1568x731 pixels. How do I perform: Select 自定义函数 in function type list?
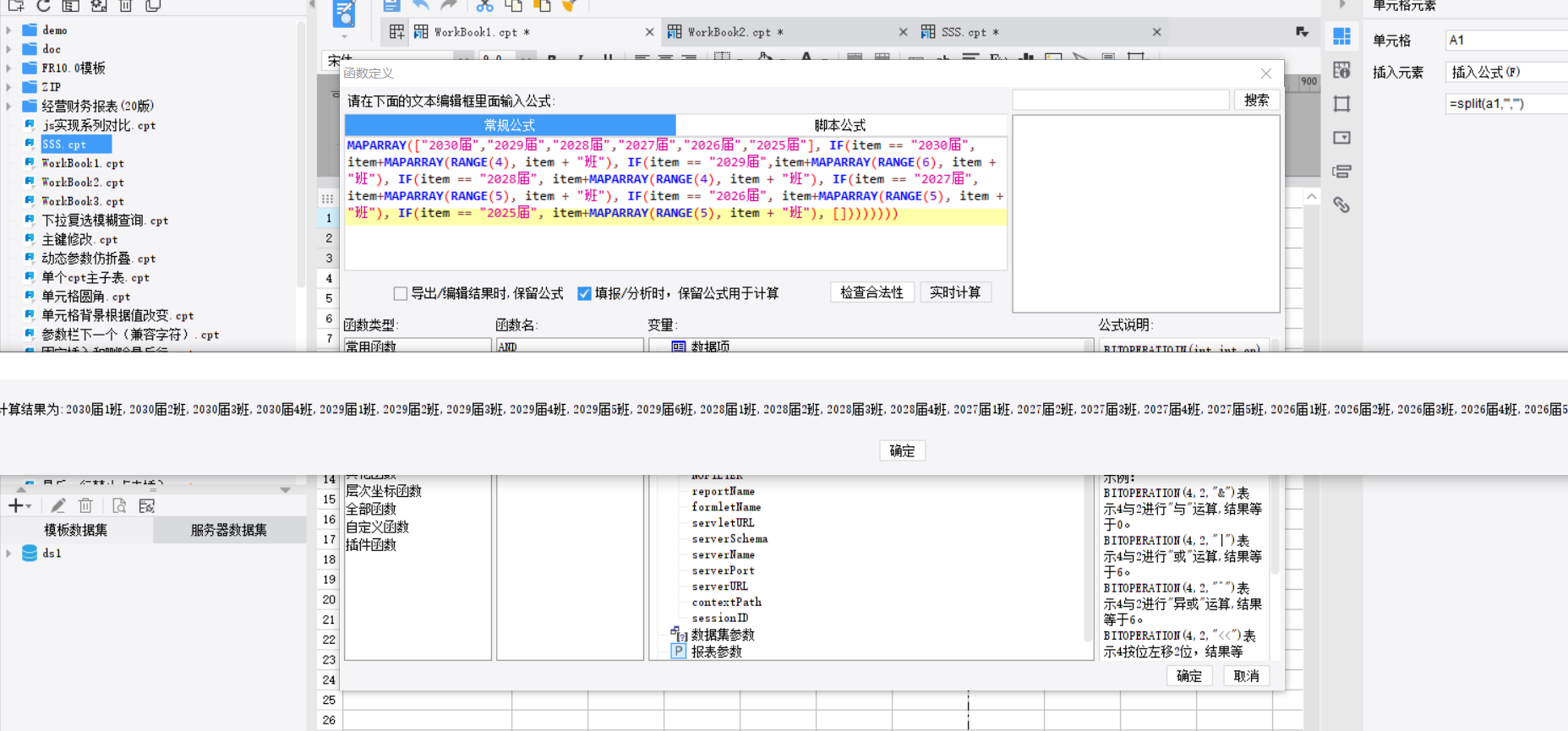(x=377, y=526)
